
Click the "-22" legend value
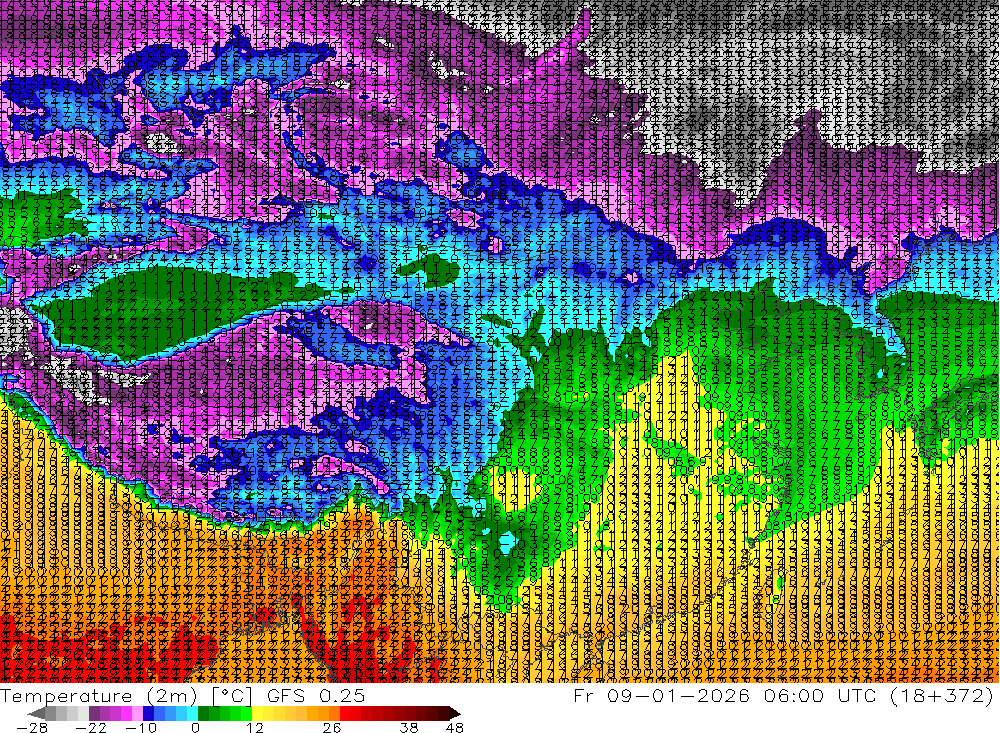pyautogui.click(x=91, y=727)
